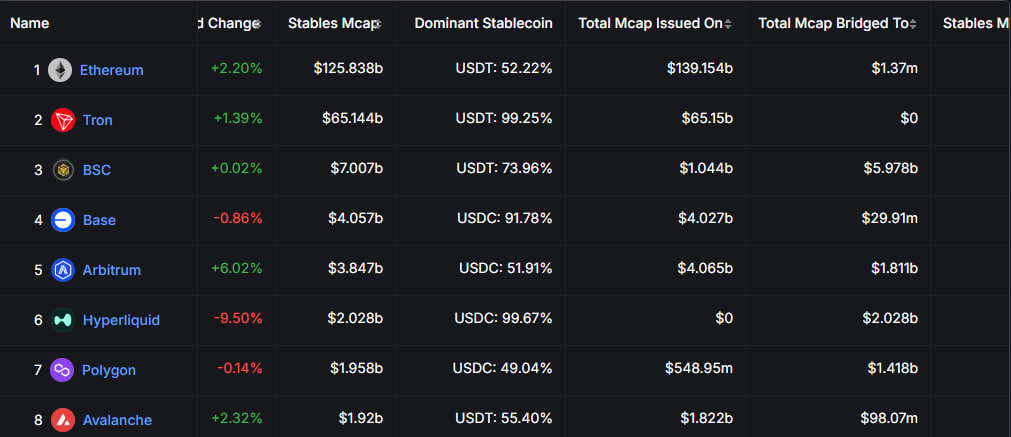Image resolution: width=1011 pixels, height=437 pixels.
Task: Open the Tron chain link
Action: 98,120
